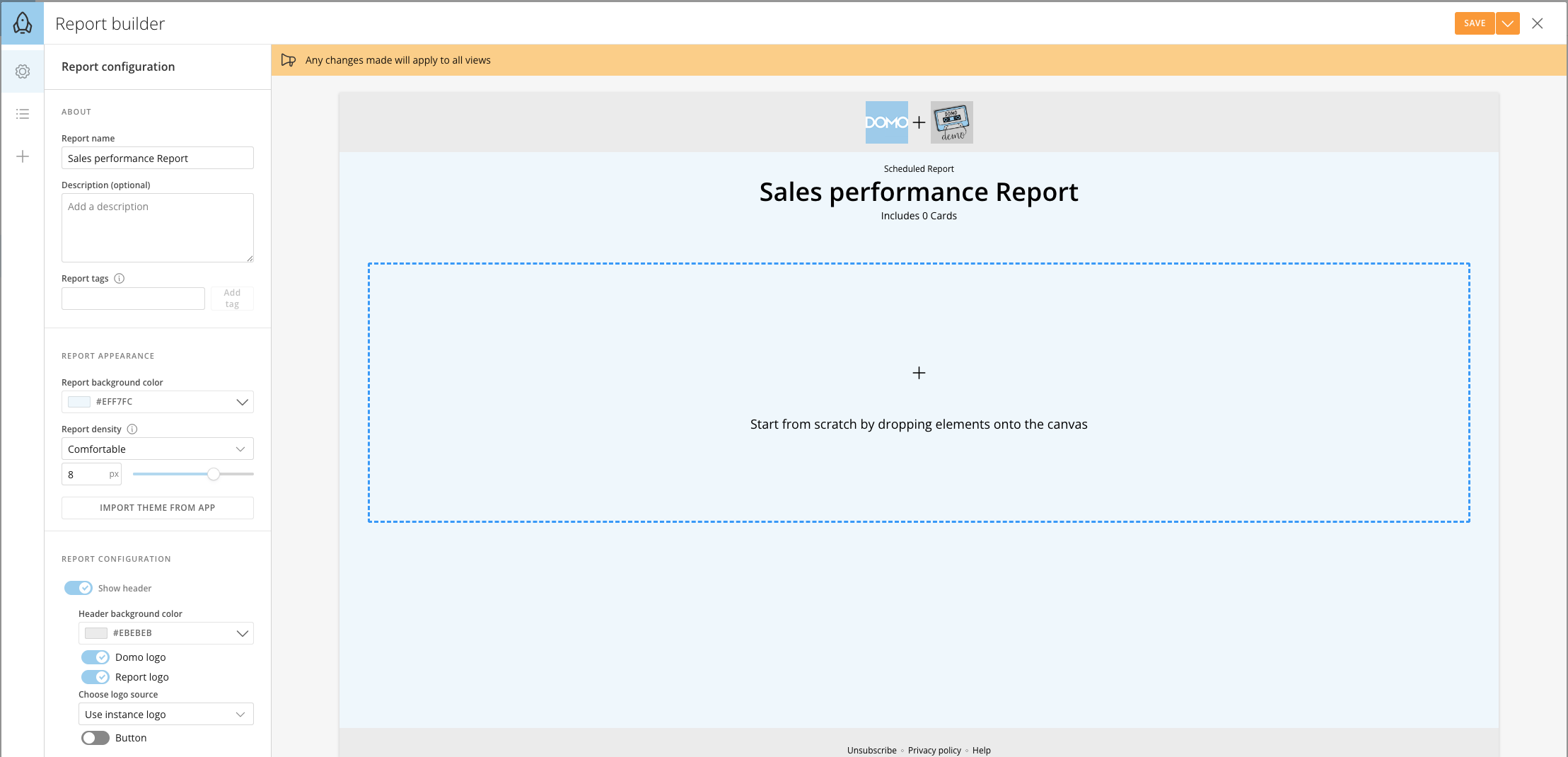Click the info icon next to Report density
1568x757 pixels.
(133, 429)
